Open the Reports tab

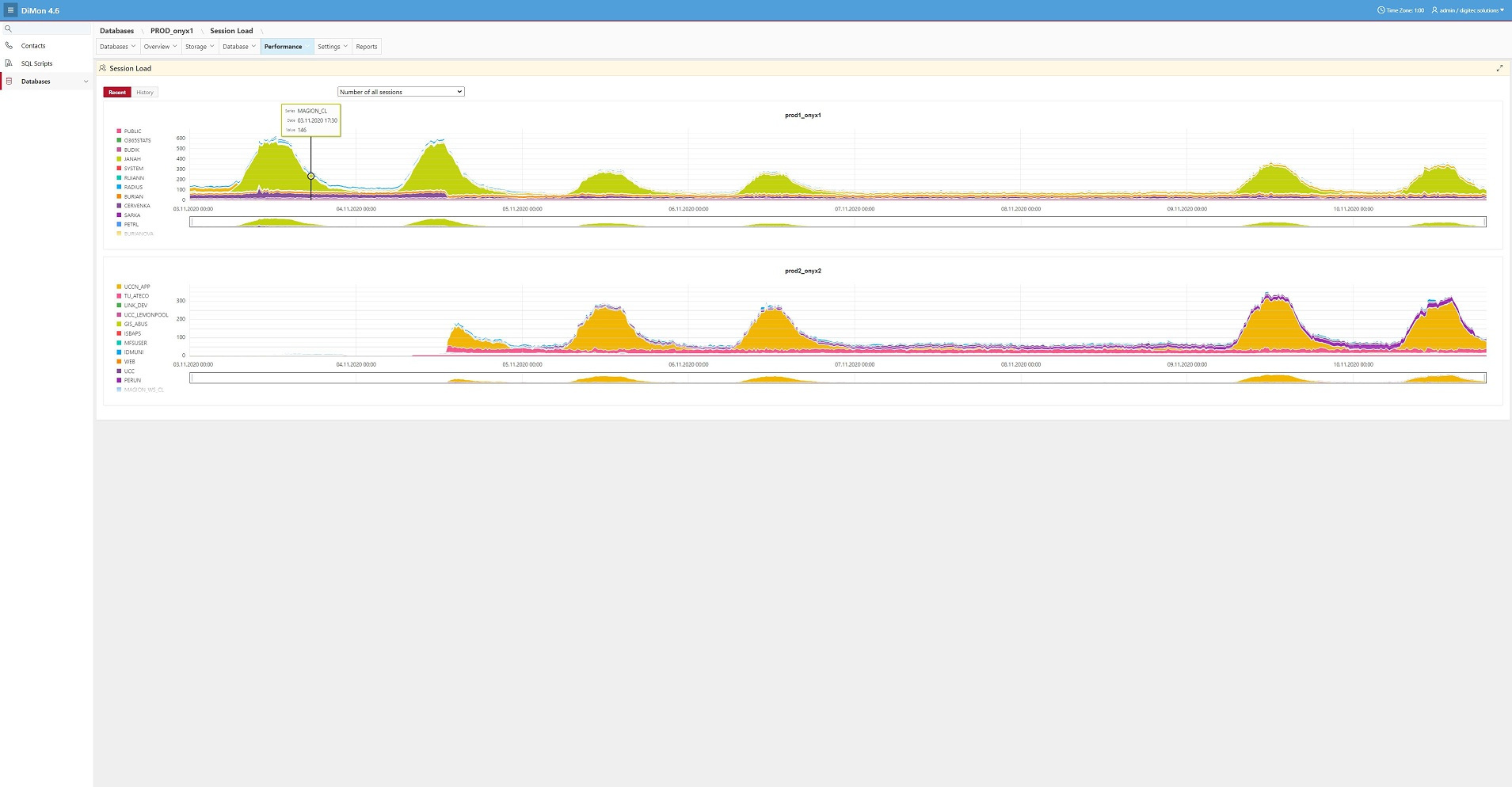click(x=366, y=47)
